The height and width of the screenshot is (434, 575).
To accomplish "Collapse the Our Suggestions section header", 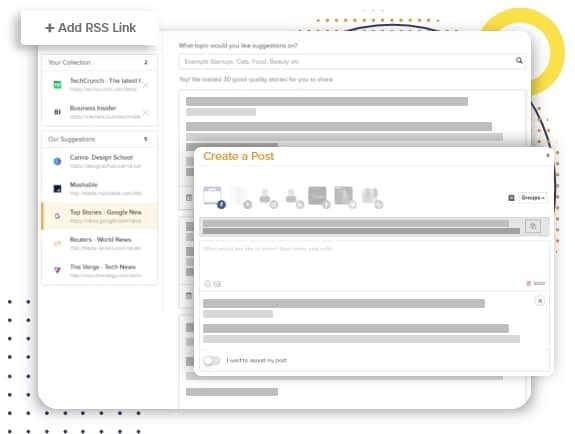I will tap(100, 139).
